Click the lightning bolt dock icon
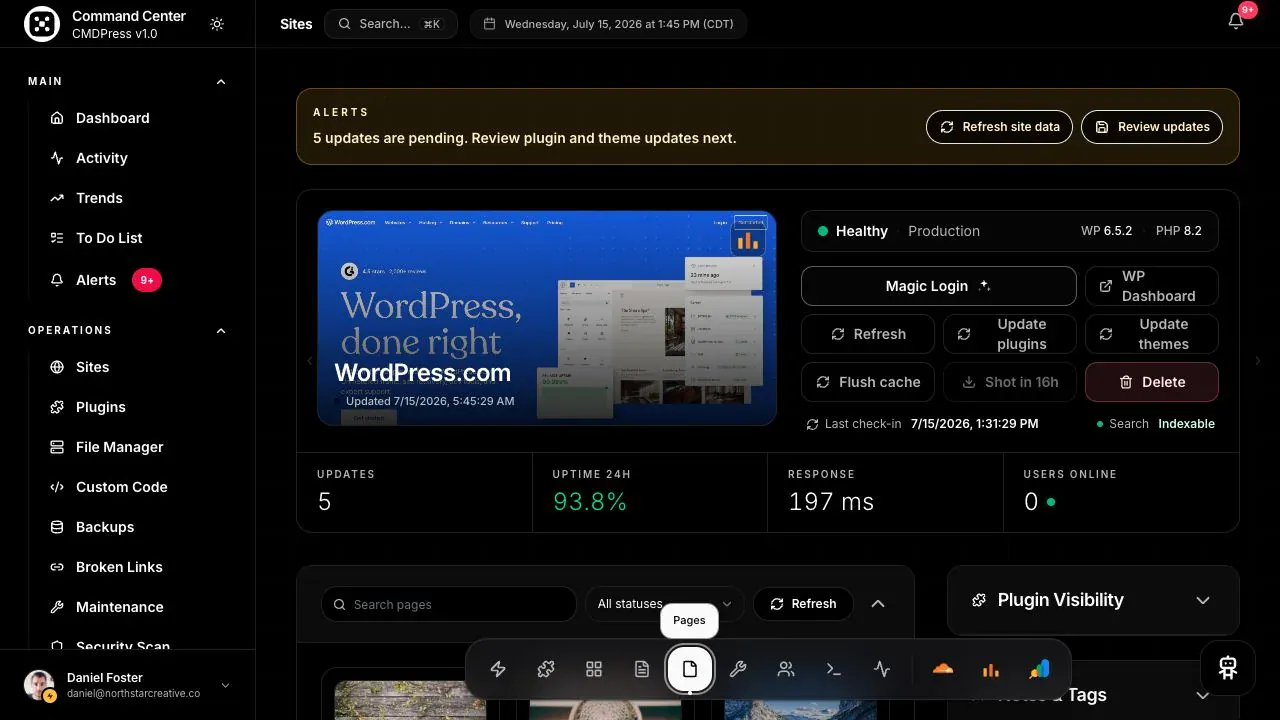 (498, 670)
